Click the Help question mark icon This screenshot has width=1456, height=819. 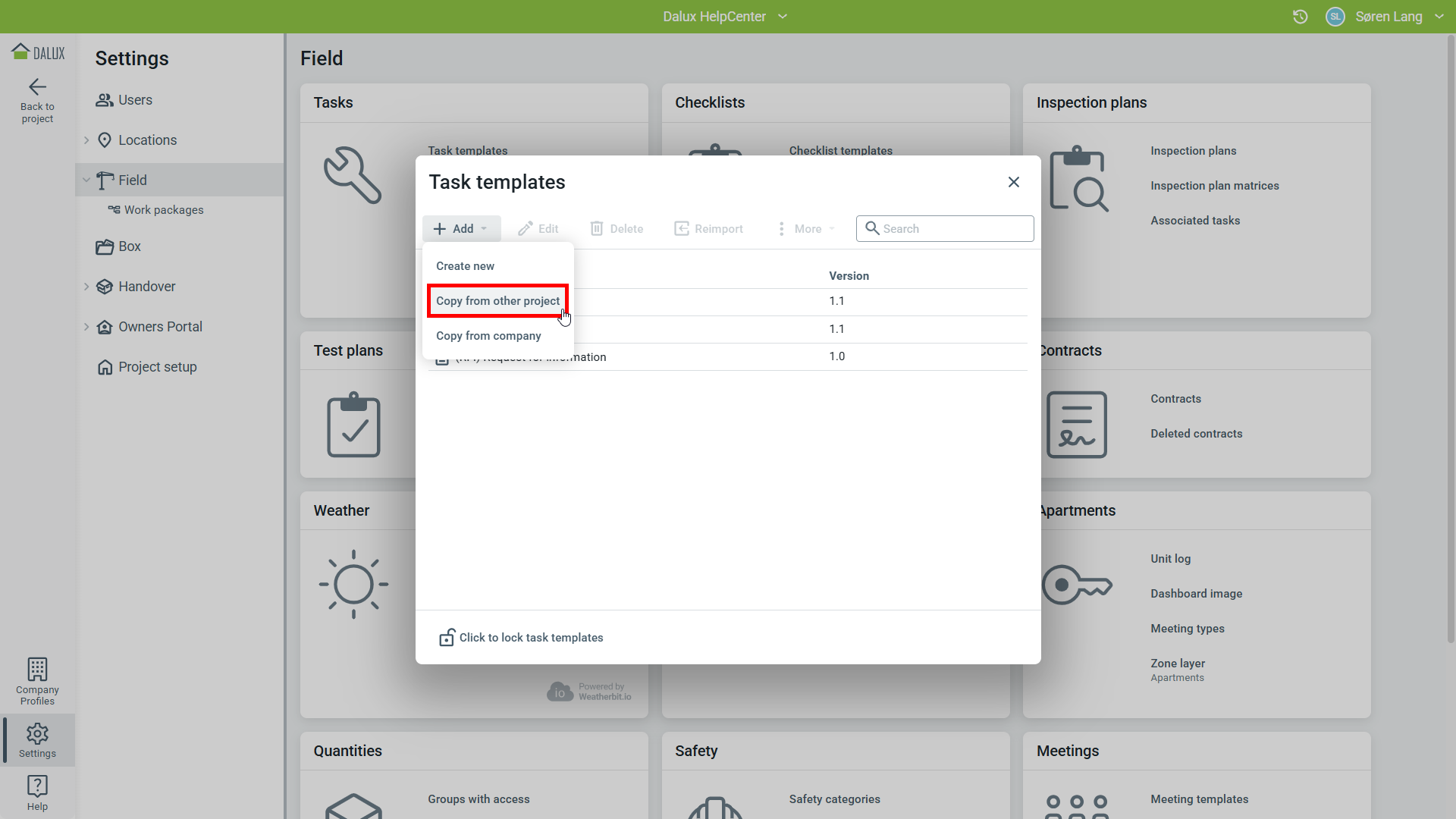[37, 786]
